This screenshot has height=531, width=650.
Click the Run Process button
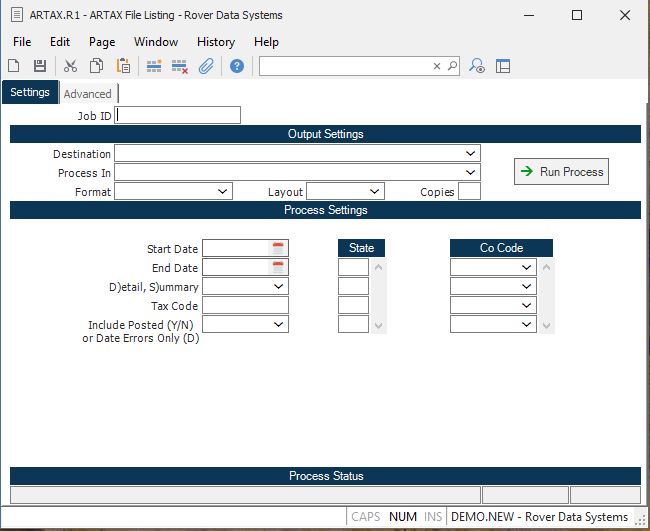click(x=561, y=172)
